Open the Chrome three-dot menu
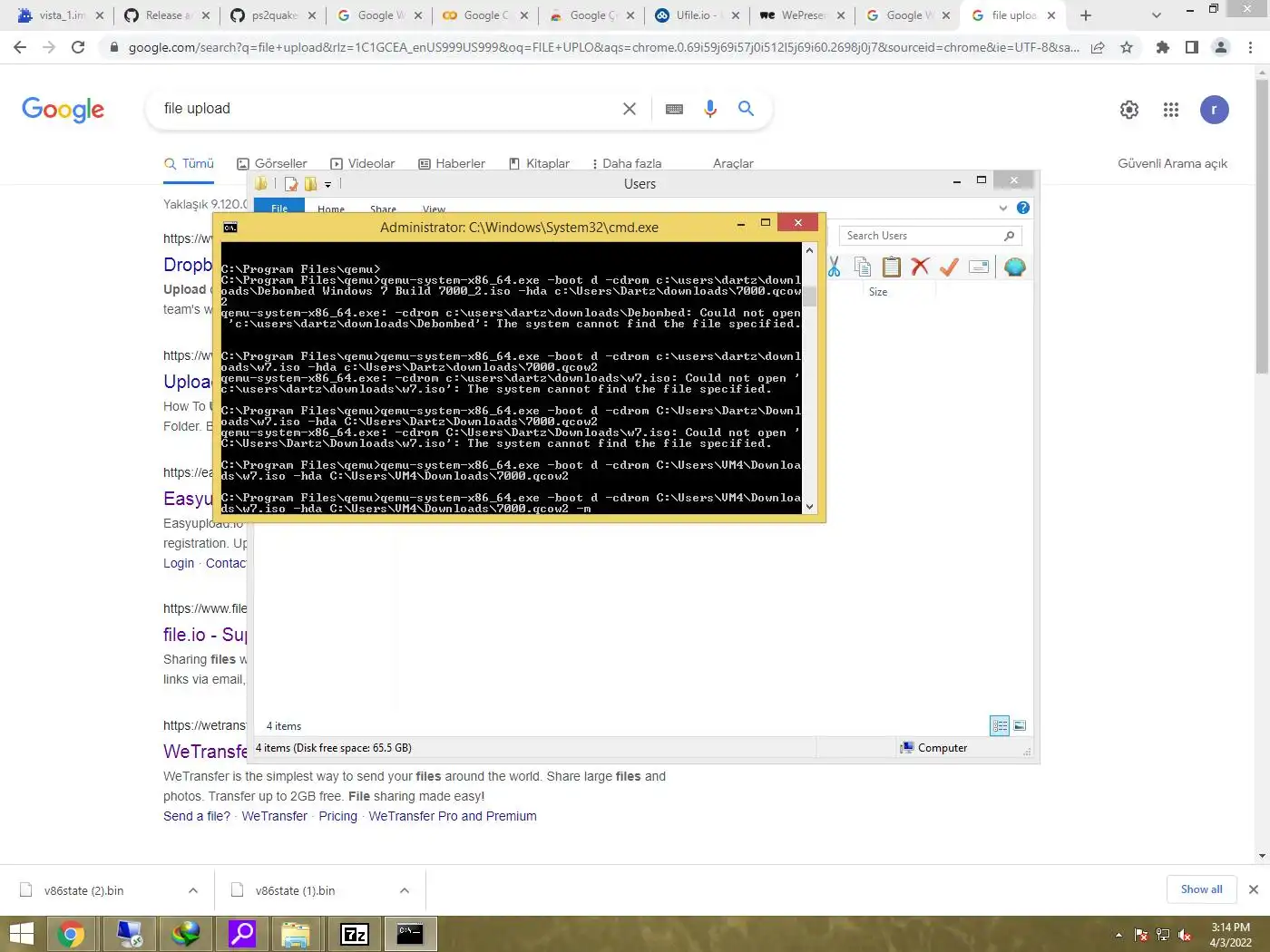1270x952 pixels. point(1251,47)
